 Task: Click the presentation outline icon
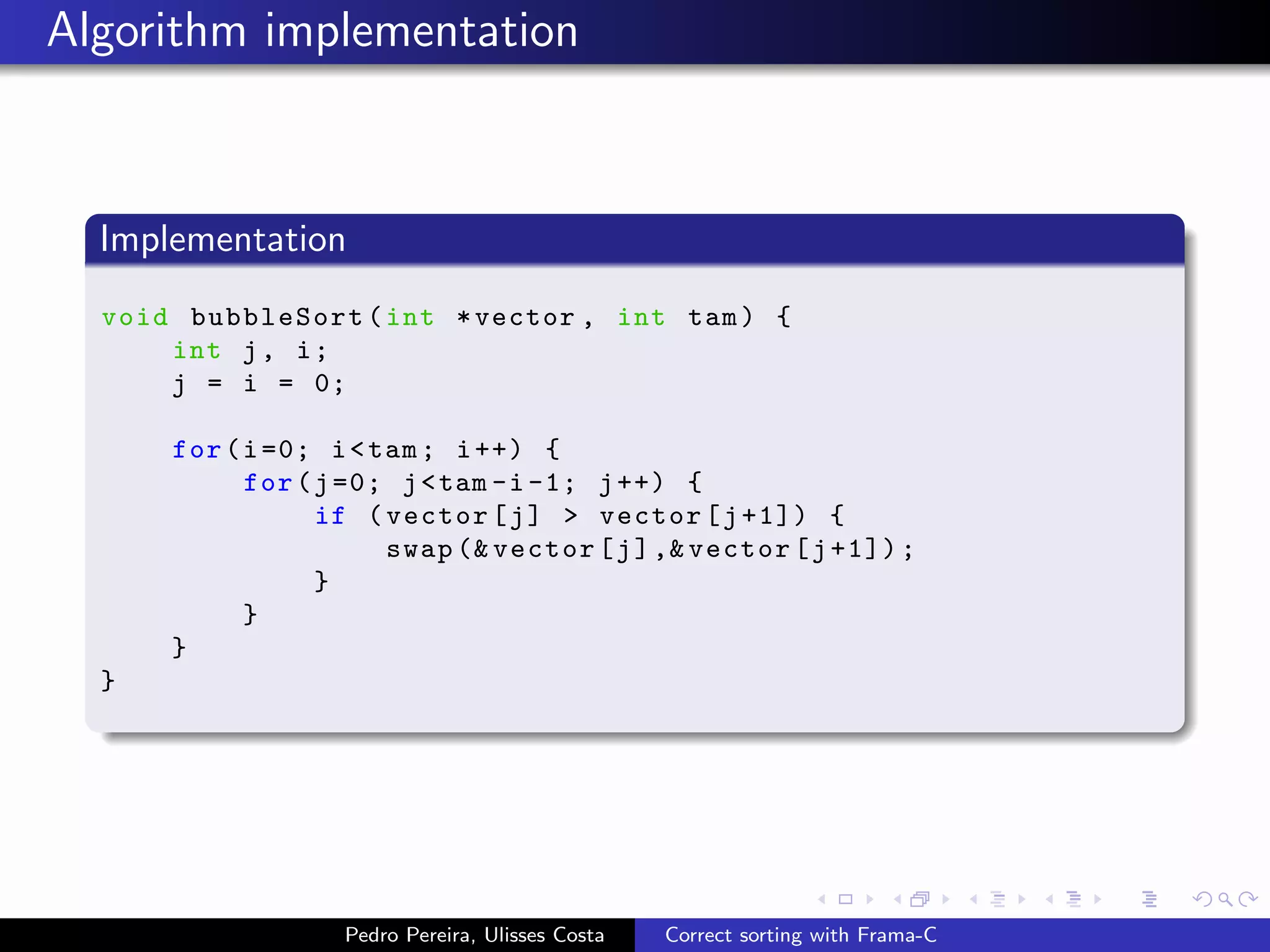(1149, 899)
